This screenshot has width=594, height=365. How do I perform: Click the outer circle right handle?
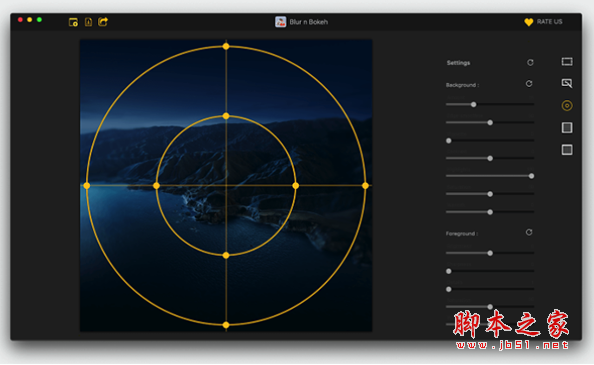pos(365,186)
